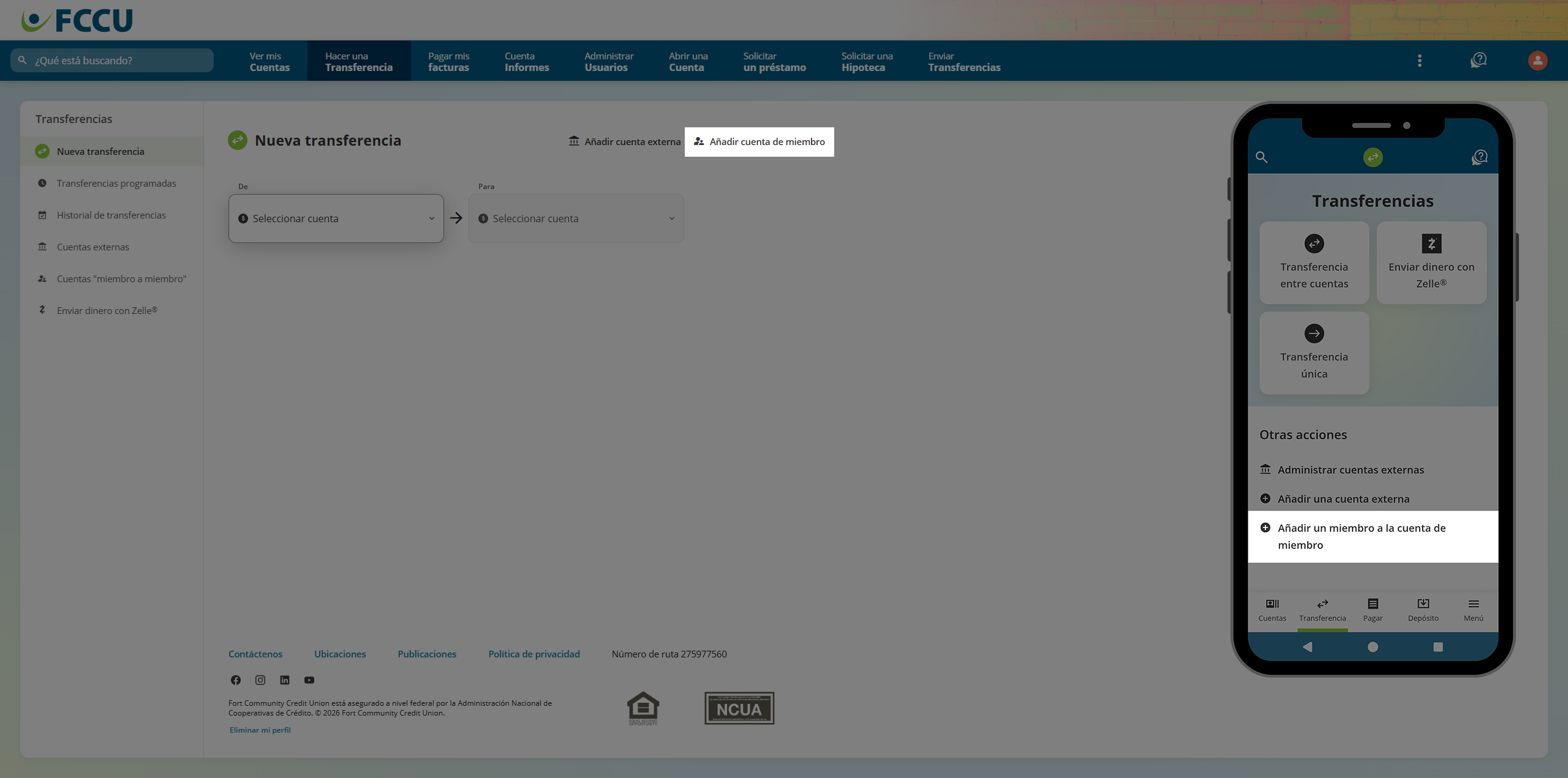Image resolution: width=1568 pixels, height=778 pixels.
Task: Open Solicitar un préstamo menu
Action: [x=774, y=61]
